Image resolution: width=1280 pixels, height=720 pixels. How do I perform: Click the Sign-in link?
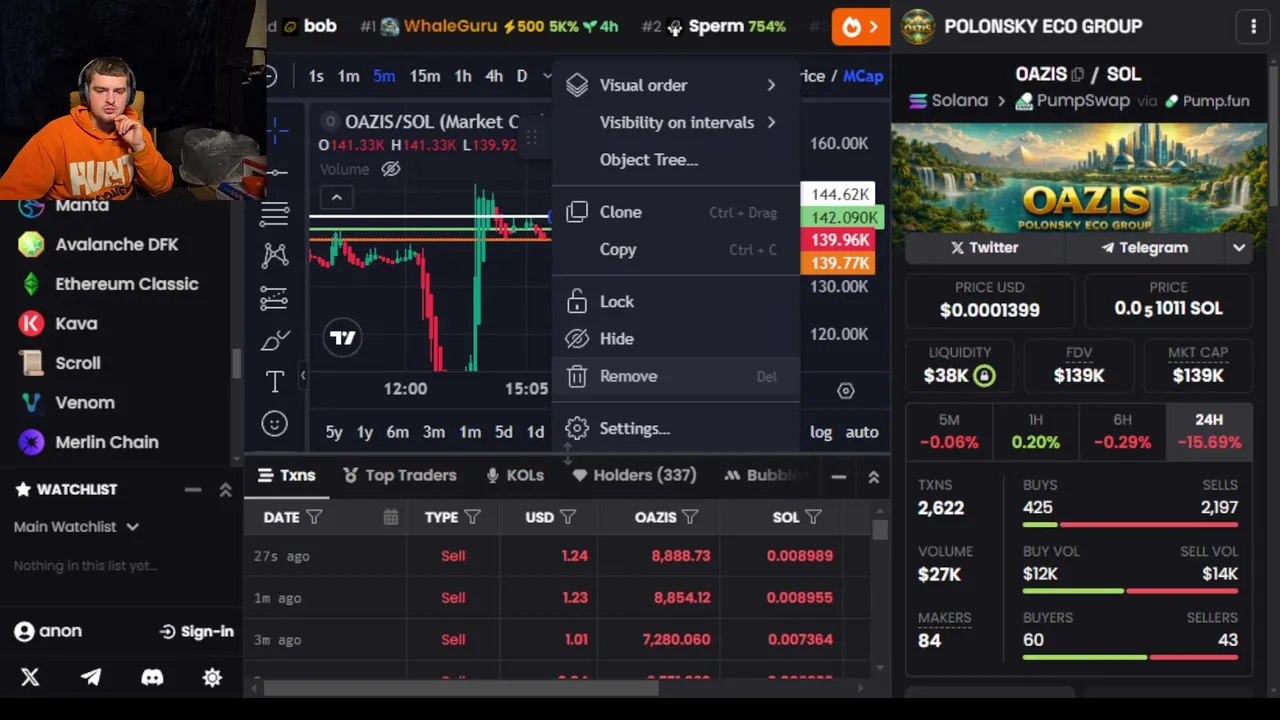click(x=196, y=631)
